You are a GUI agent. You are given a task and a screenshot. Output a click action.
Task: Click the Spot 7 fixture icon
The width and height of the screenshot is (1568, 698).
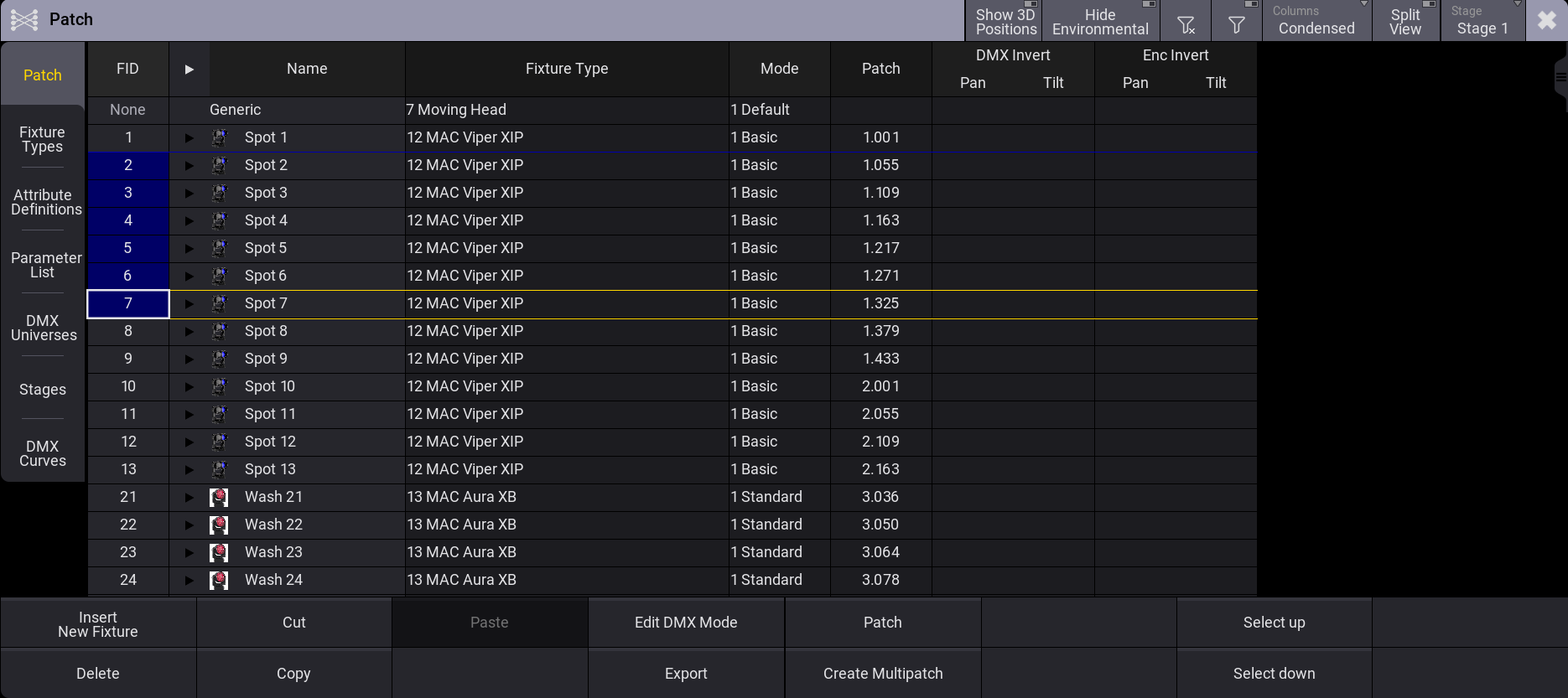click(219, 303)
